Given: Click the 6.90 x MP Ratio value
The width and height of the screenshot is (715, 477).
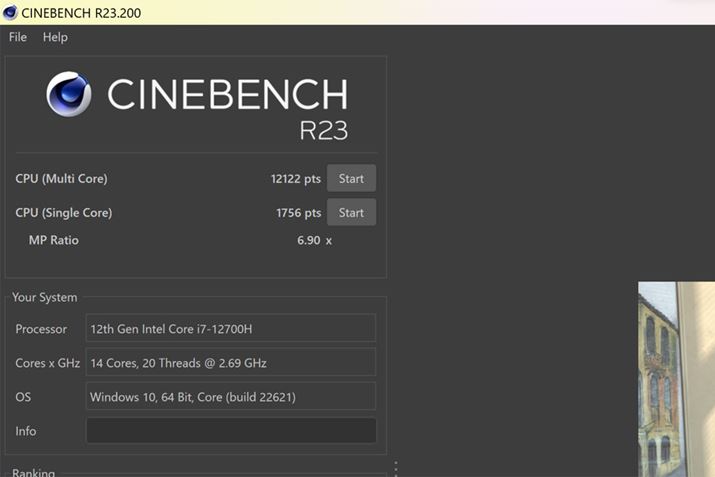Looking at the screenshot, I should tap(314, 240).
